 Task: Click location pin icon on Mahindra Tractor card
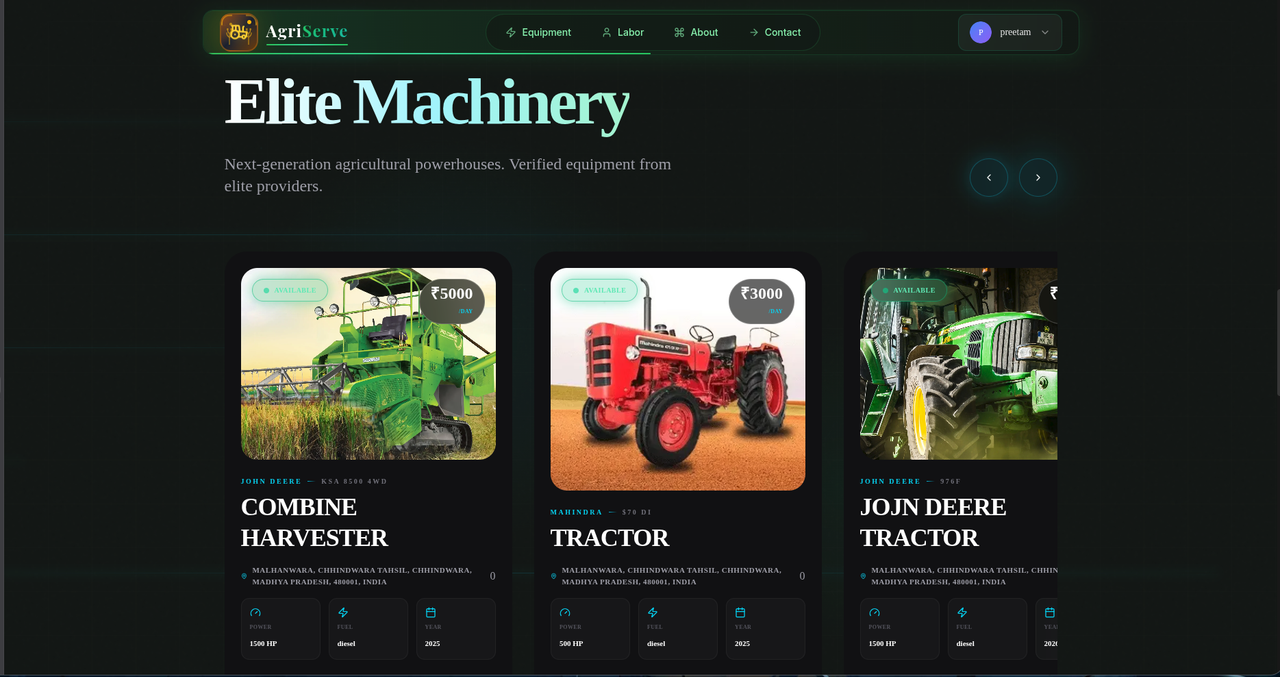pyautogui.click(x=553, y=576)
